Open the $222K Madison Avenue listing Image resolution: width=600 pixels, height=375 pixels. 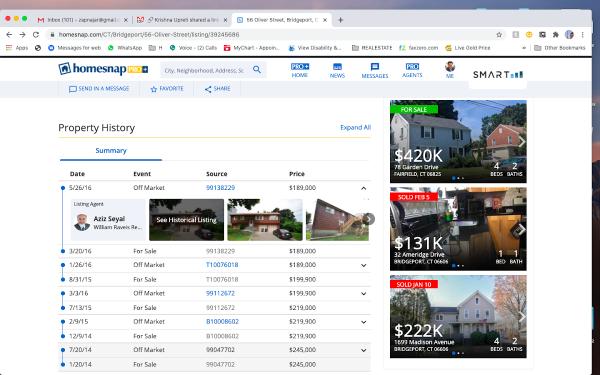pyautogui.click(x=458, y=316)
